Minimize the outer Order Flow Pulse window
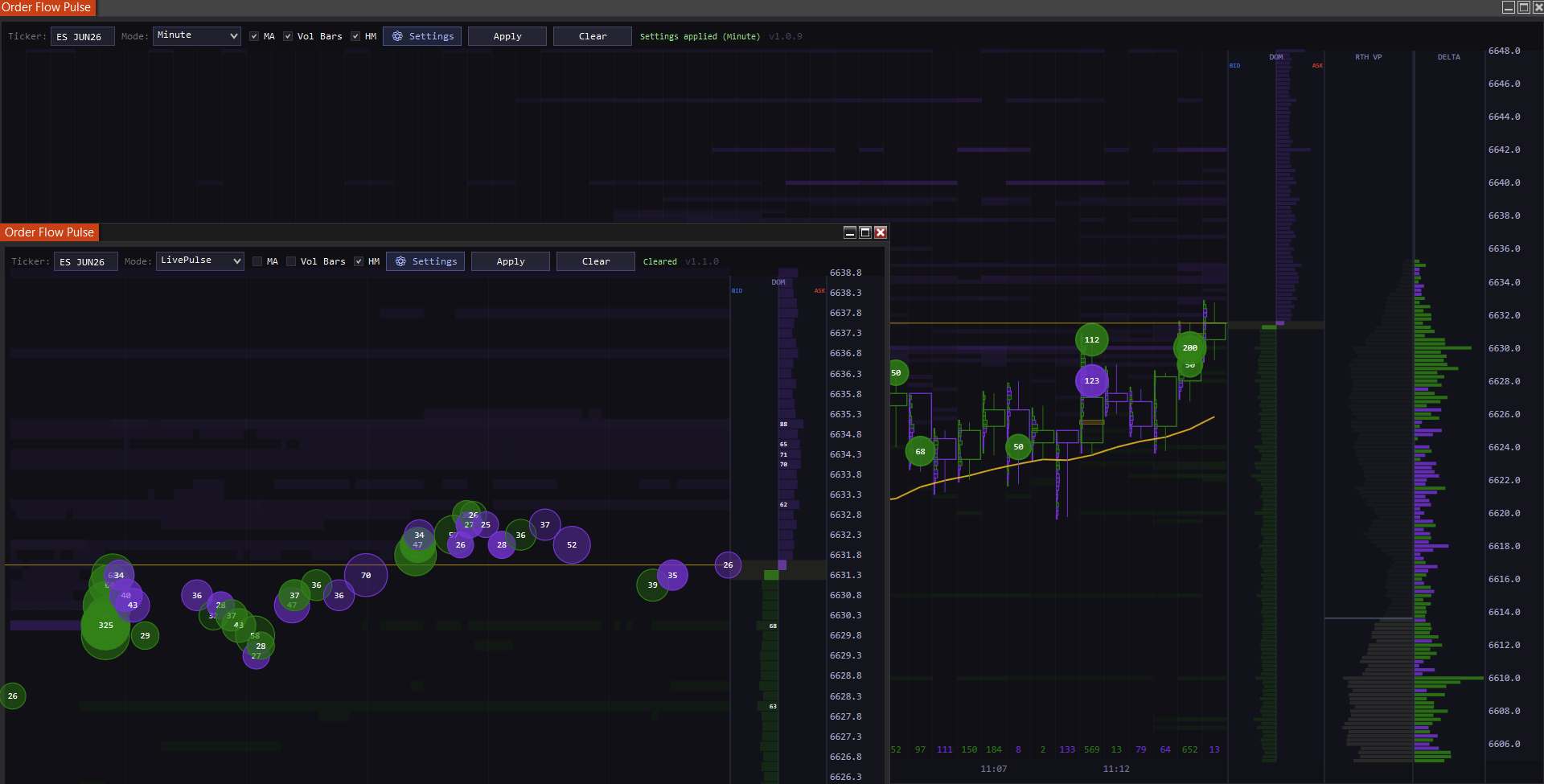This screenshot has width=1544, height=784. pyautogui.click(x=1509, y=7)
